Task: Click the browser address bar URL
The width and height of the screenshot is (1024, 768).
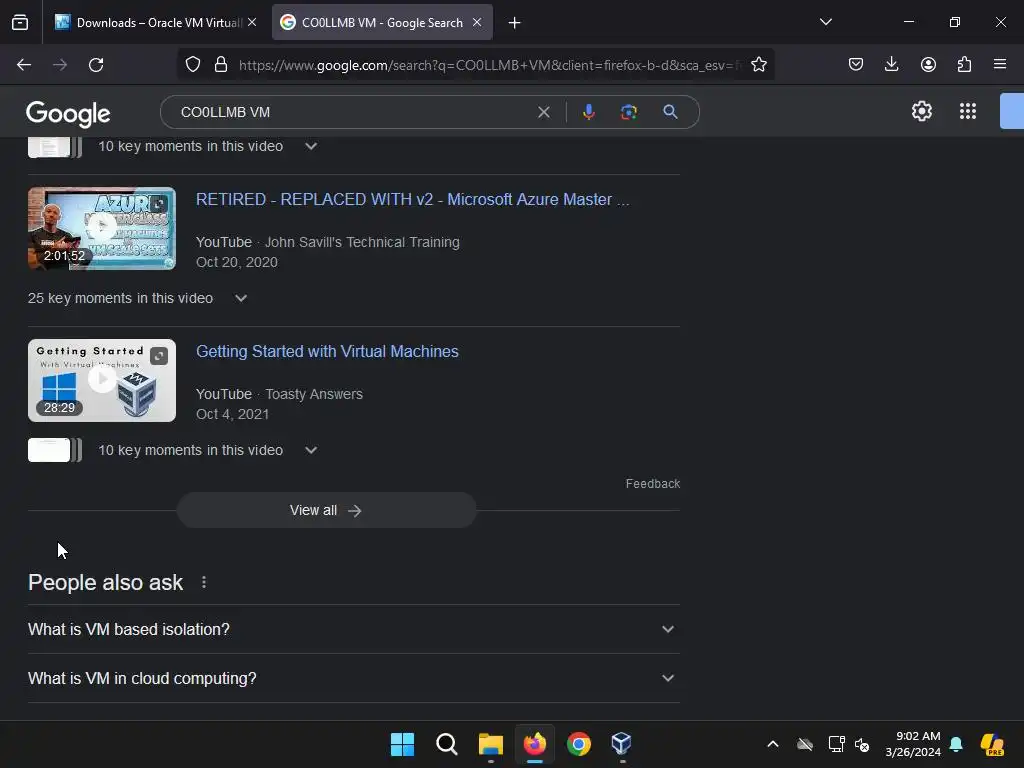Action: 490,65
